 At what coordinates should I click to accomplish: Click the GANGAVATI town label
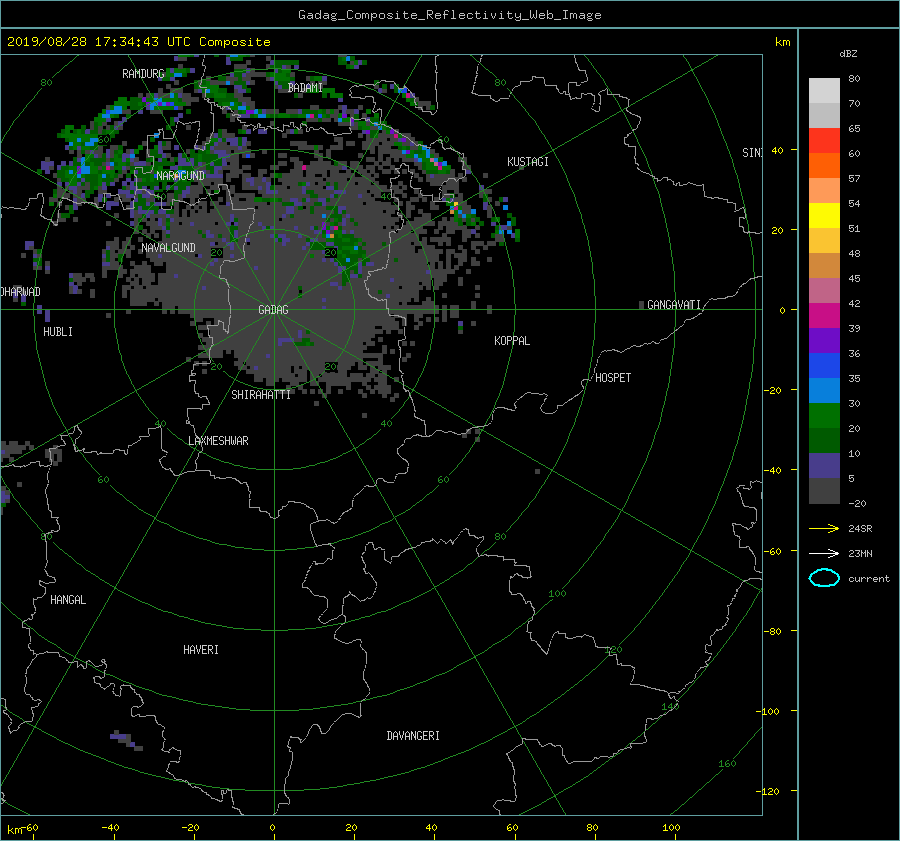point(674,305)
